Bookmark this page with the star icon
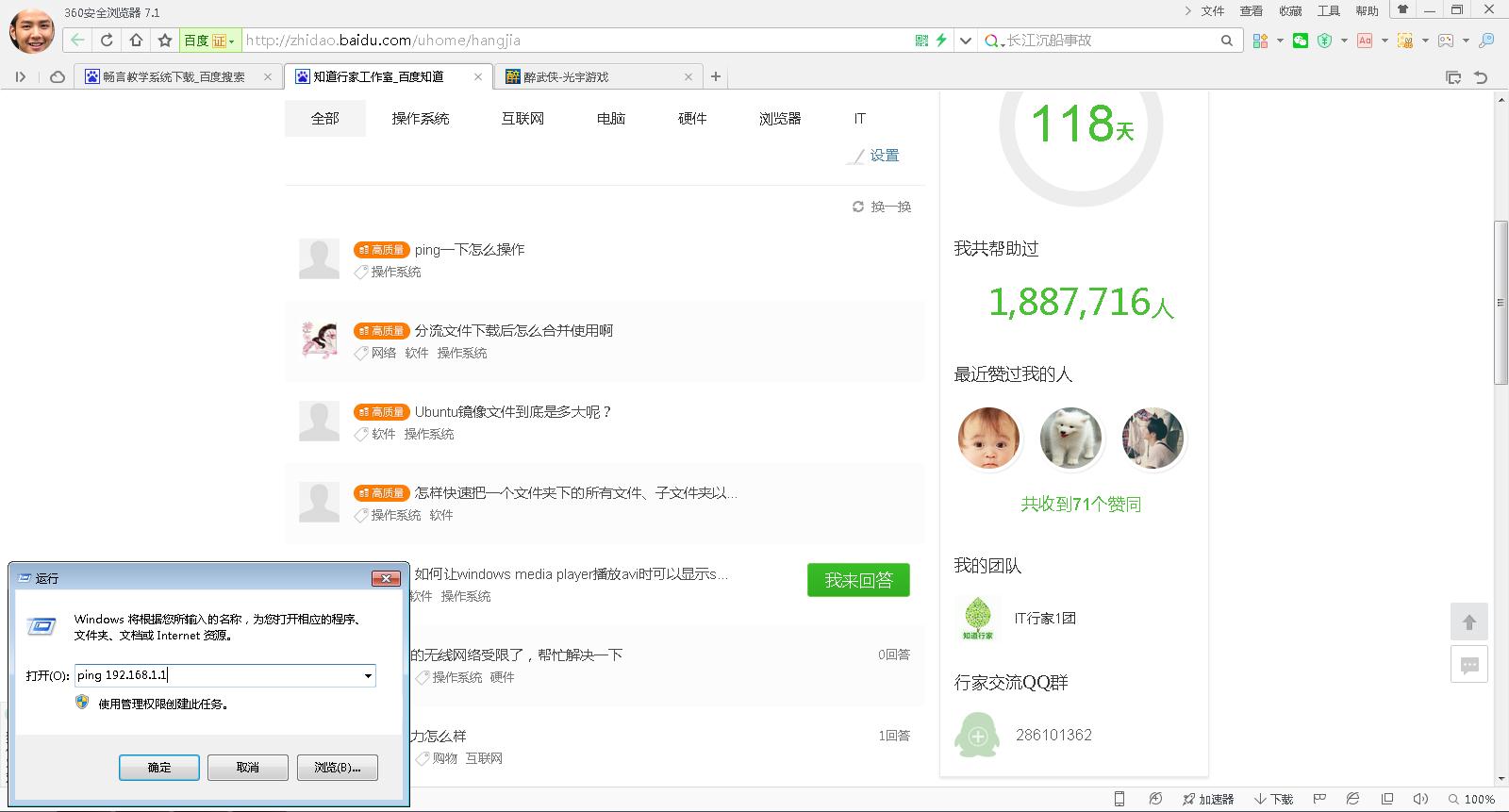Viewport: 1509px width, 812px height. (x=165, y=41)
